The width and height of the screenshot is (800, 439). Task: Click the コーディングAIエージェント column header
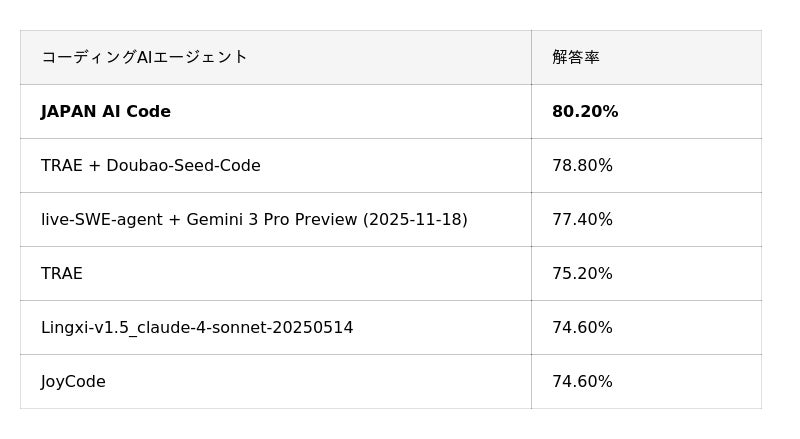coord(144,58)
